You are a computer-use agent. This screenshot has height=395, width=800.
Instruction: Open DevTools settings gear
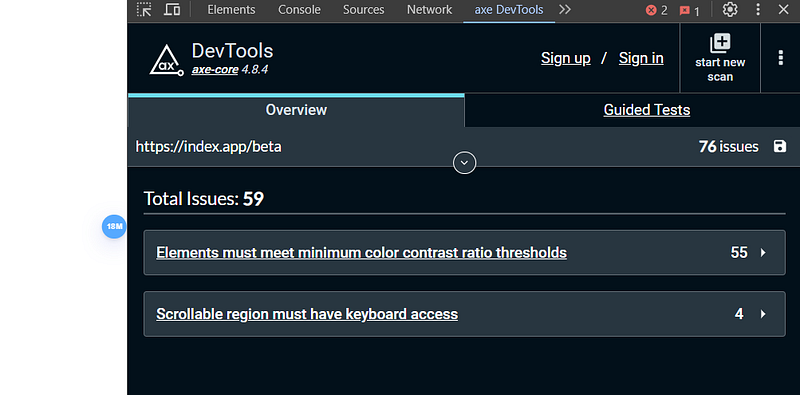[730, 9]
